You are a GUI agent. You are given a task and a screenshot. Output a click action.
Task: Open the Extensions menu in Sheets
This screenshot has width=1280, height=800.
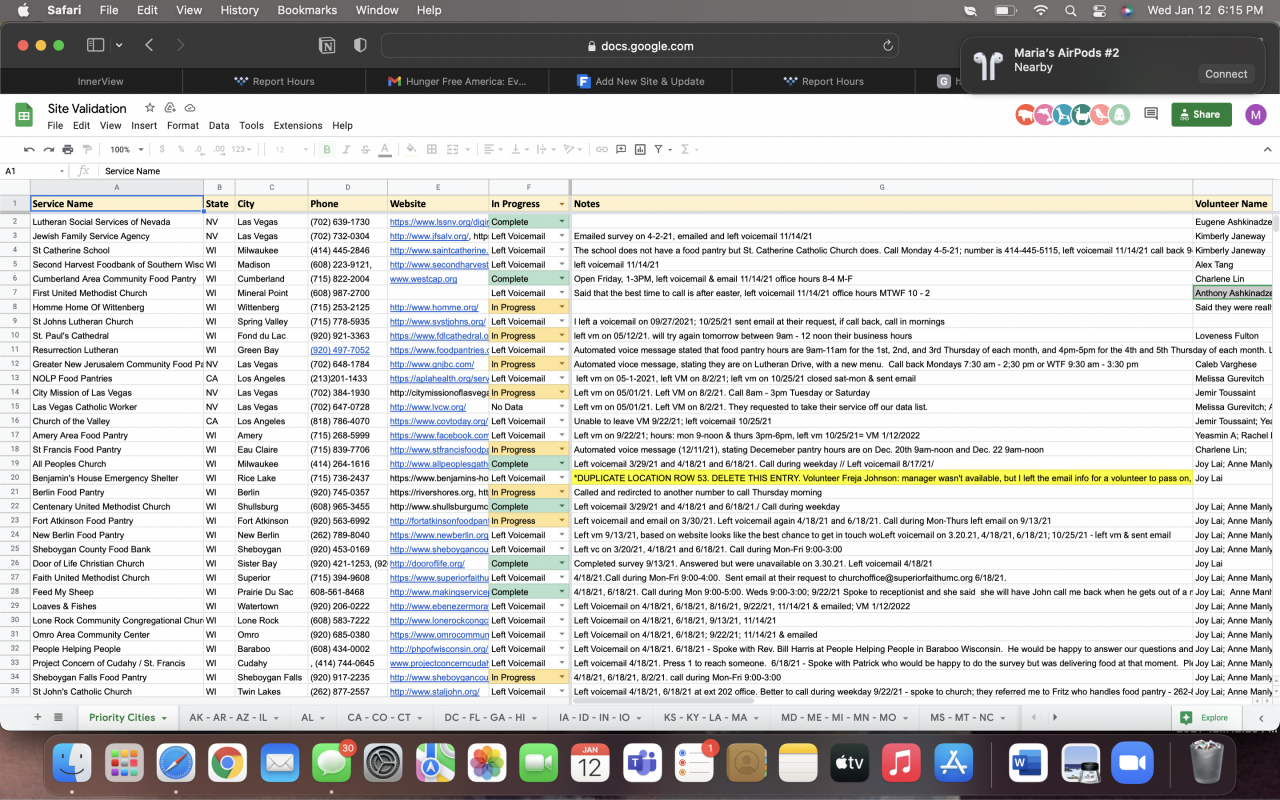coord(298,126)
